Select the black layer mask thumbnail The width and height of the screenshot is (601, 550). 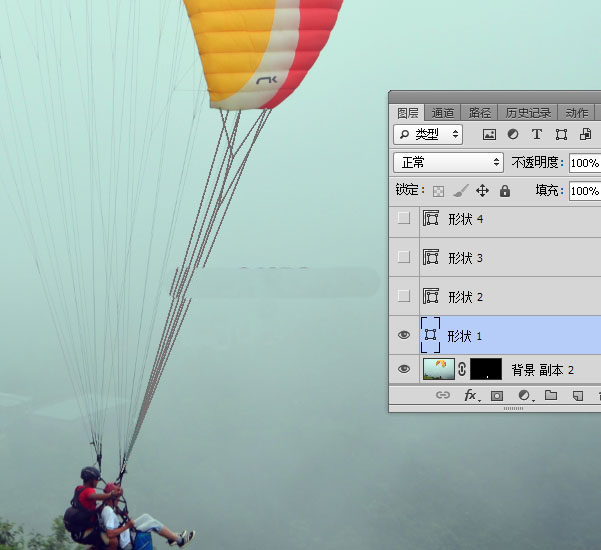tap(485, 369)
